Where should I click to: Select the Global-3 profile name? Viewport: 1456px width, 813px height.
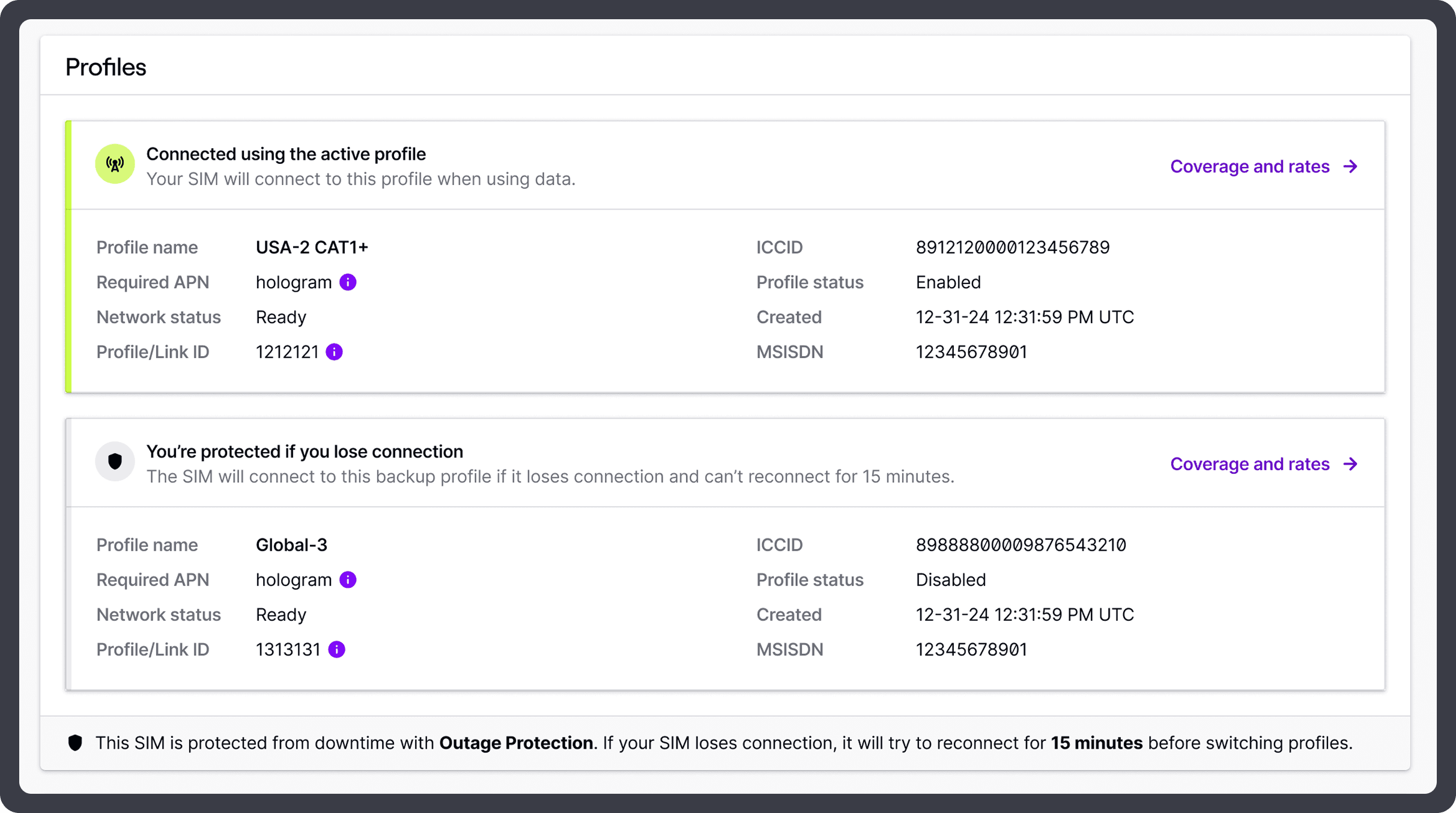[x=291, y=545]
